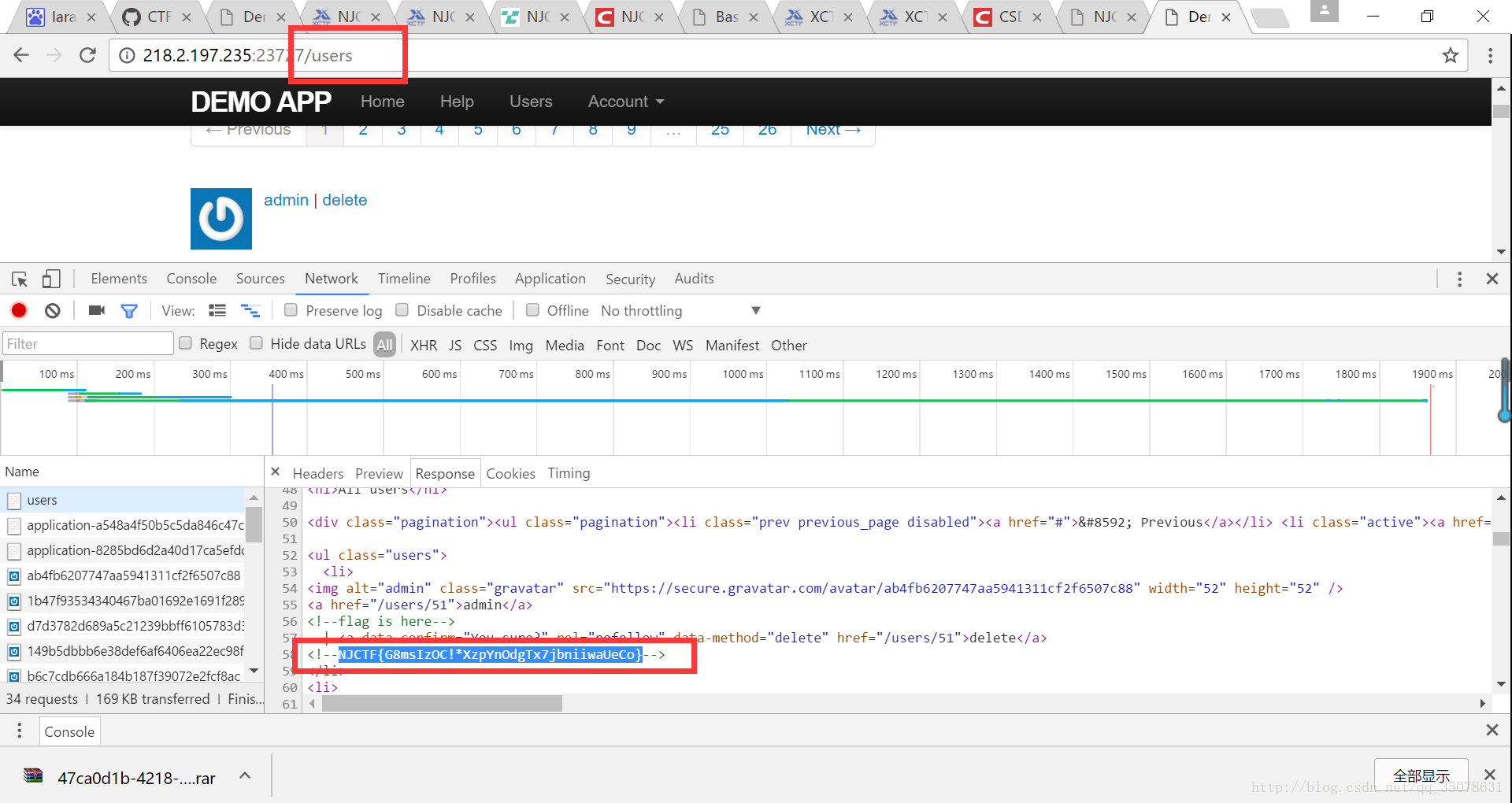Enable Preserve log checkbox
Screen dimensions: 1512x803
click(x=291, y=310)
